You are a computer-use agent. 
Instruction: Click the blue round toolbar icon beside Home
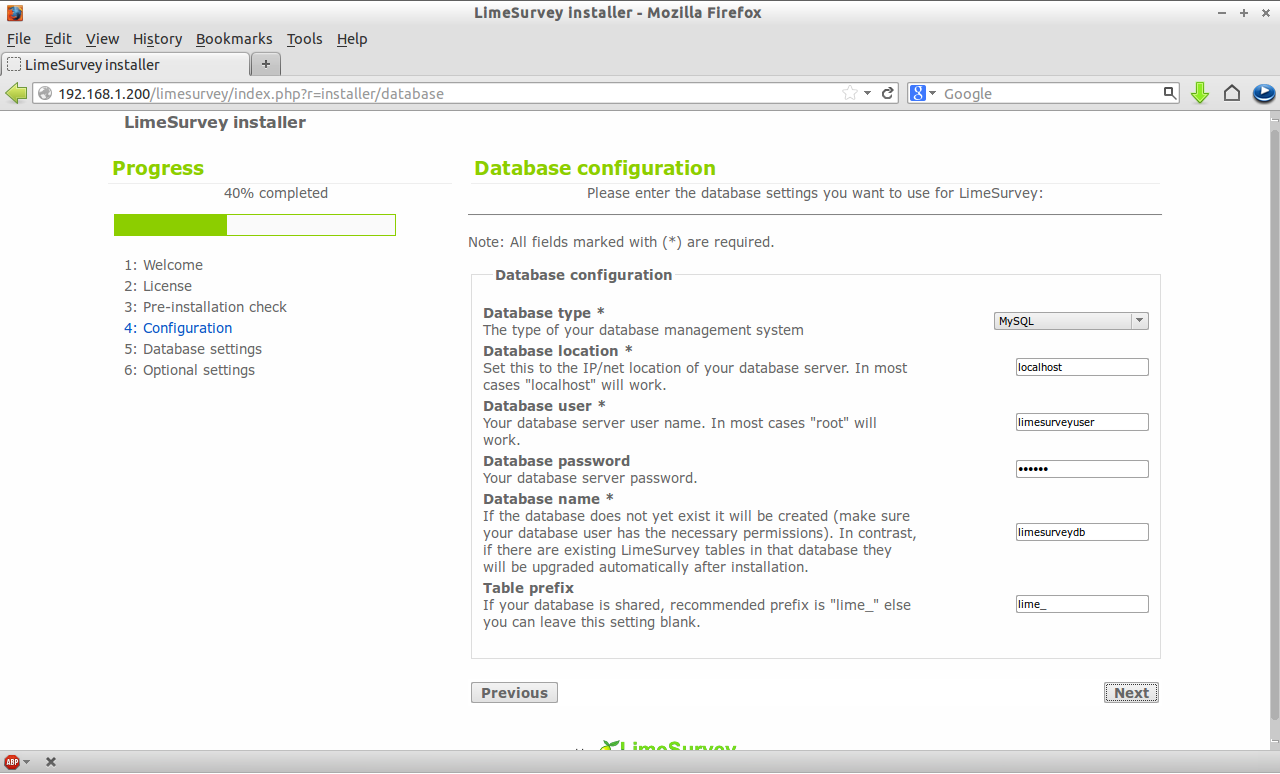tap(1264, 93)
